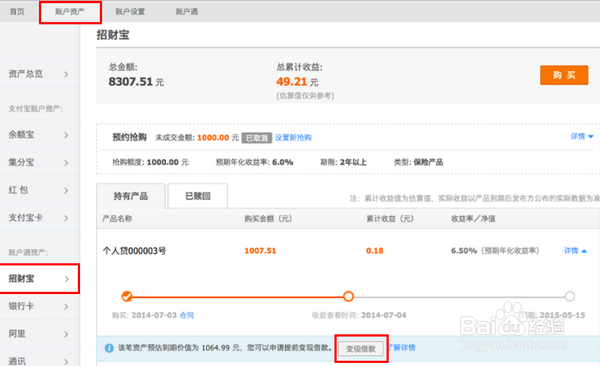This screenshot has width=600, height=366.
Task: Select 持有产品 tab
Action: (131, 196)
